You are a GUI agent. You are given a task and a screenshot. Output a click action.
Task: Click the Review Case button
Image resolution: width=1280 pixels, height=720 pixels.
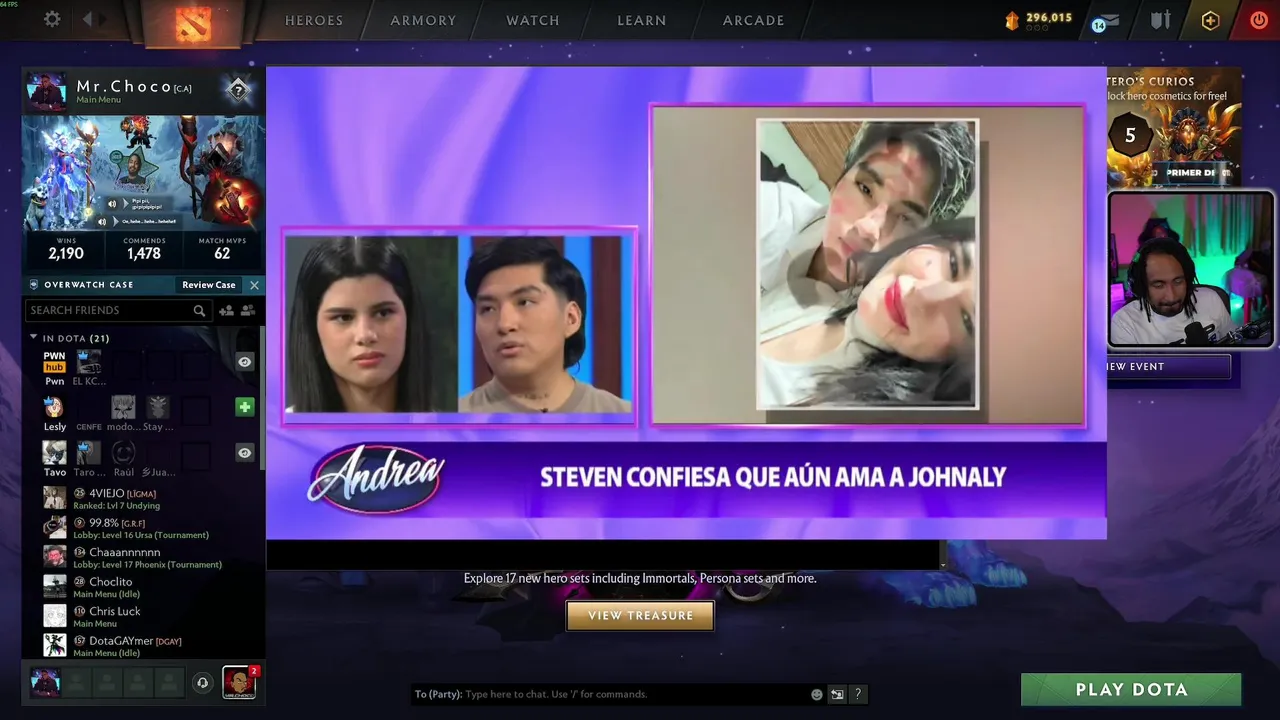click(209, 285)
